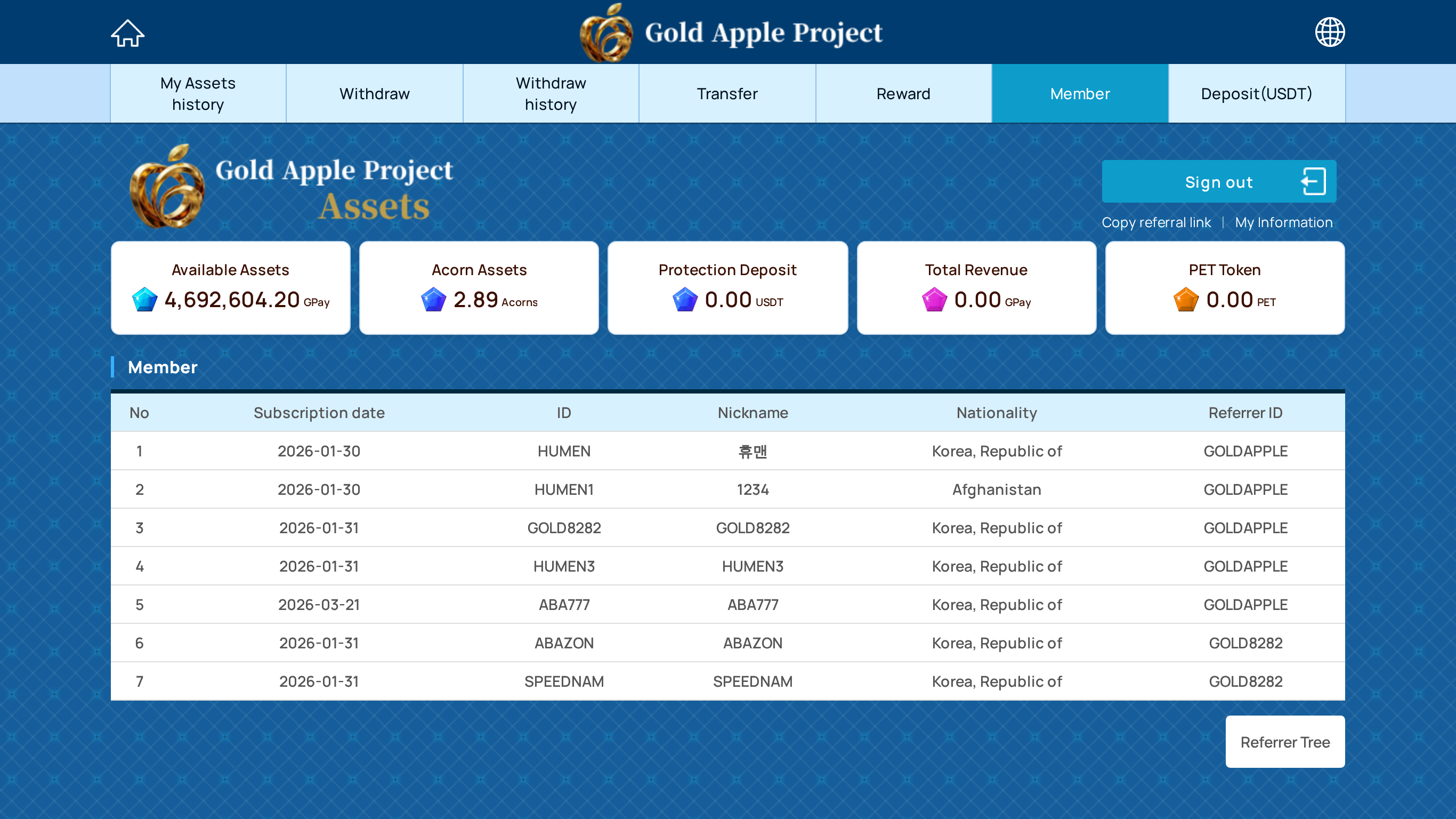Click the sign out arrow icon
Viewport: 1456px width, 819px height.
tap(1313, 182)
